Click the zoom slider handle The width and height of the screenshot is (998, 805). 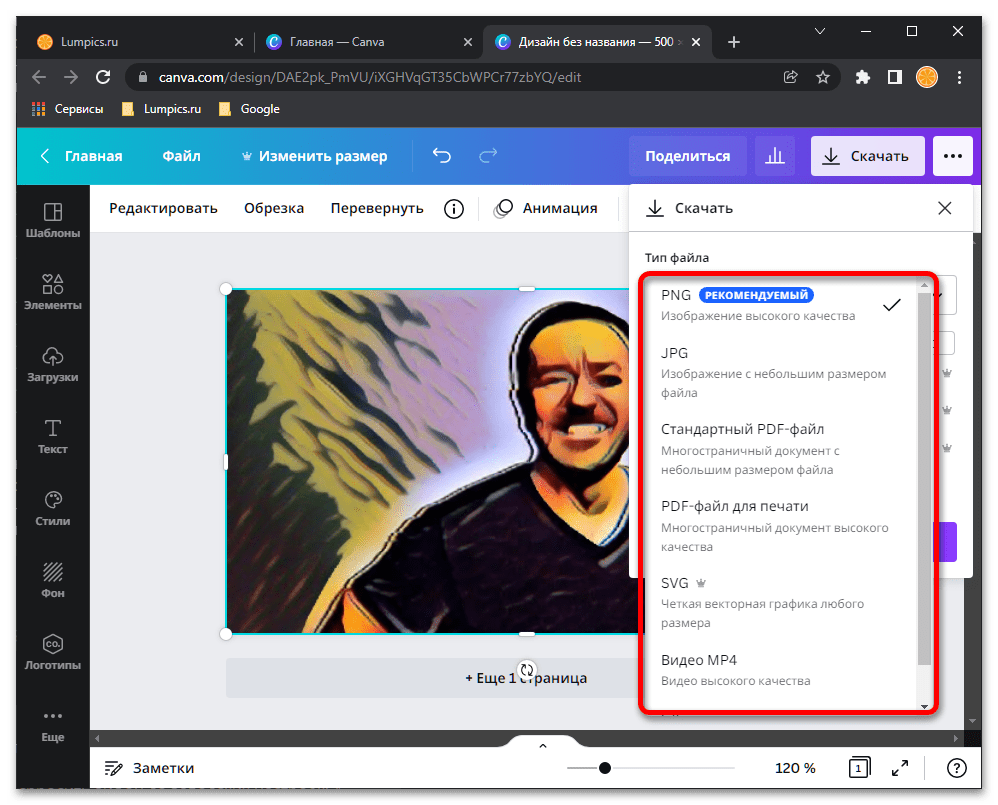(x=605, y=768)
